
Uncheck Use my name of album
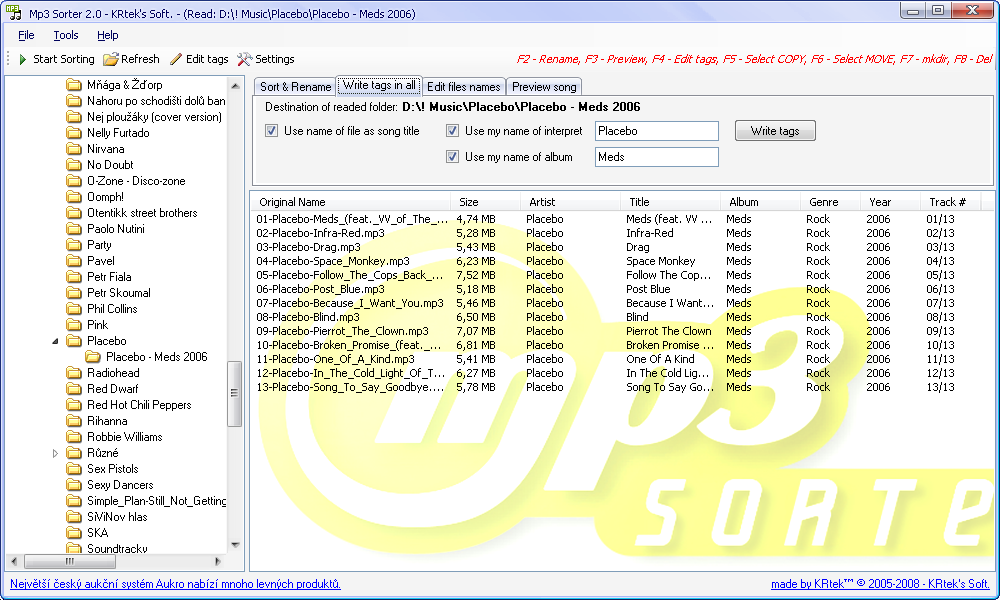452,156
